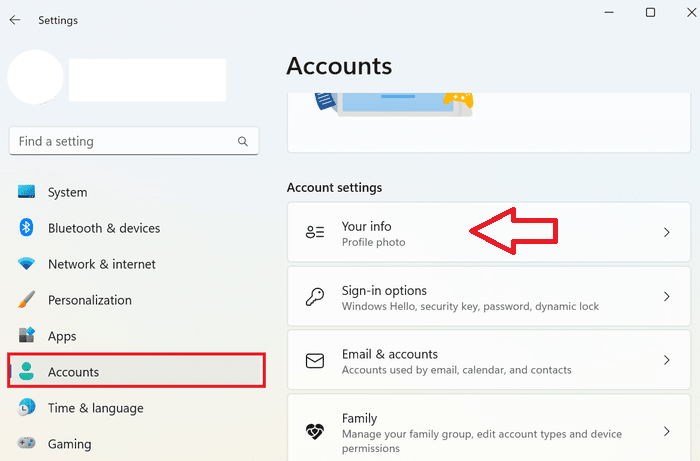Go back with the Settings back arrow
This screenshot has width=700, height=461.
pos(15,20)
